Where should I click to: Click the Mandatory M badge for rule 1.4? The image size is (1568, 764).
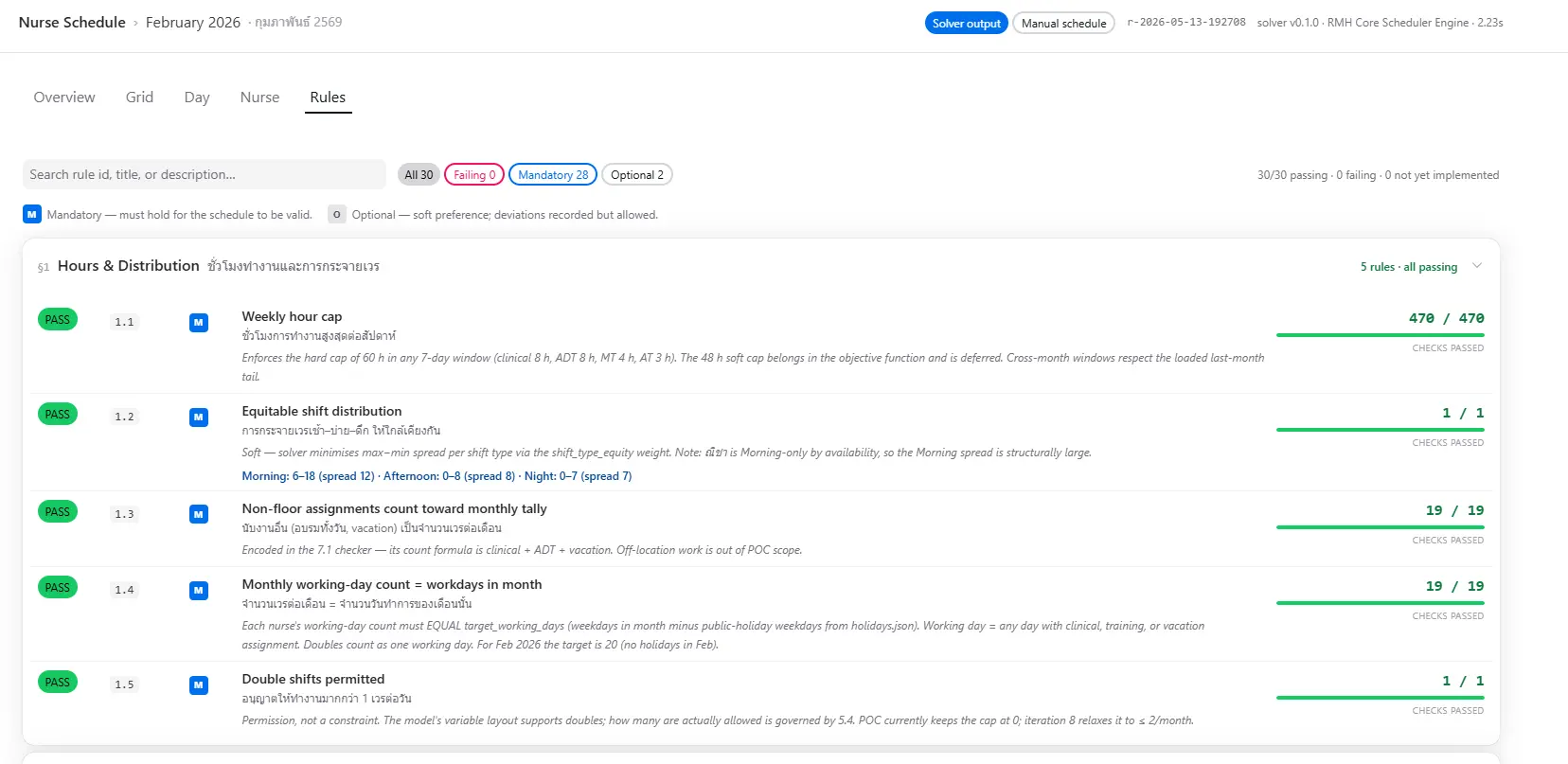point(199,591)
